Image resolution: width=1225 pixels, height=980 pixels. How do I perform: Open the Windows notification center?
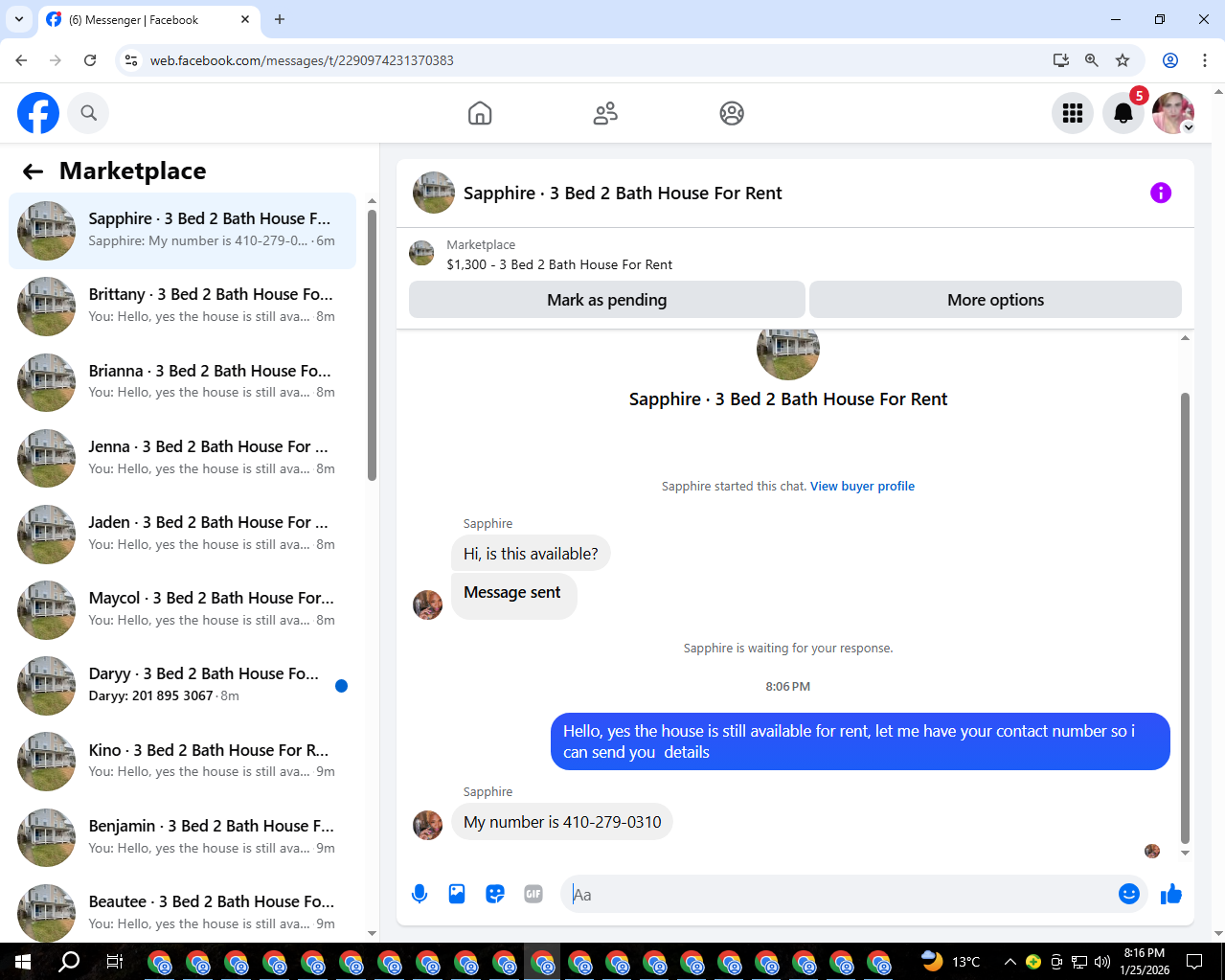1194,962
